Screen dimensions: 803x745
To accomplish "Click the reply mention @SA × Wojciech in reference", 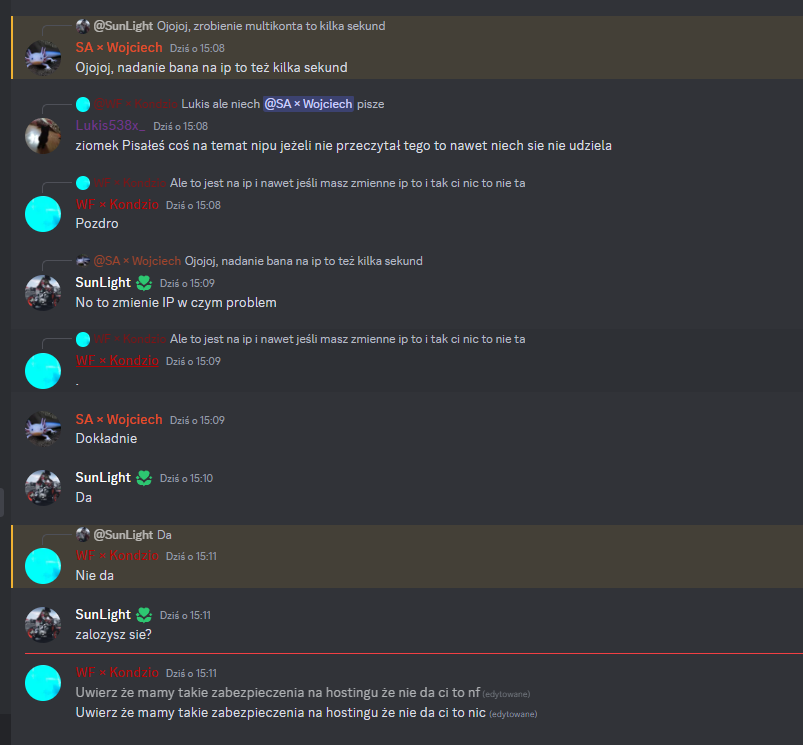I will tap(137, 261).
